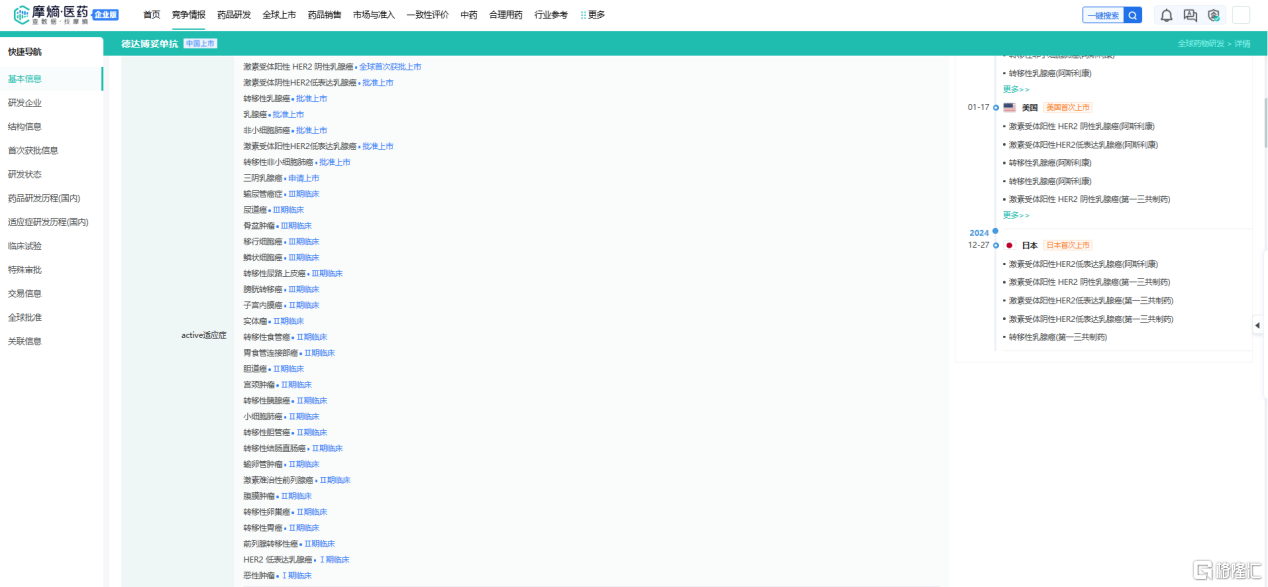Open the 更多 grid menu
Screen dimensions: 1268x587
point(592,15)
